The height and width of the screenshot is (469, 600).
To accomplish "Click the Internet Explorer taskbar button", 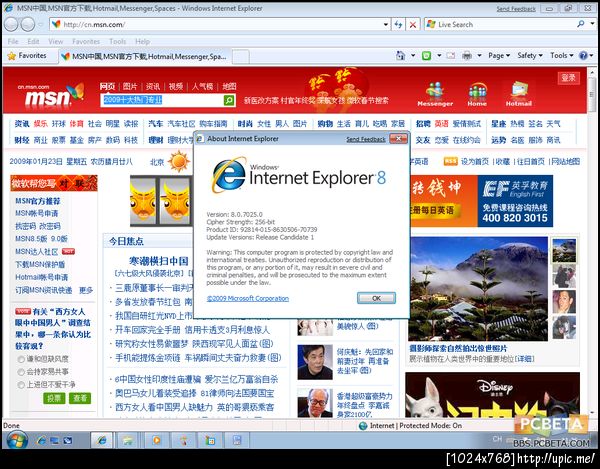I will (x=102, y=440).
